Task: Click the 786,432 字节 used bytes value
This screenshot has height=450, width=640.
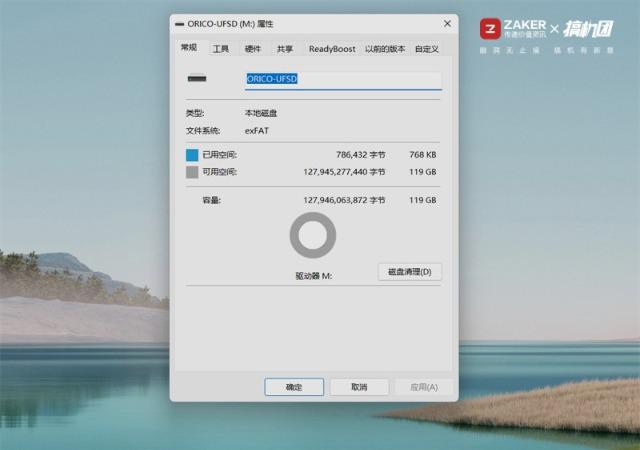Action: [x=361, y=155]
